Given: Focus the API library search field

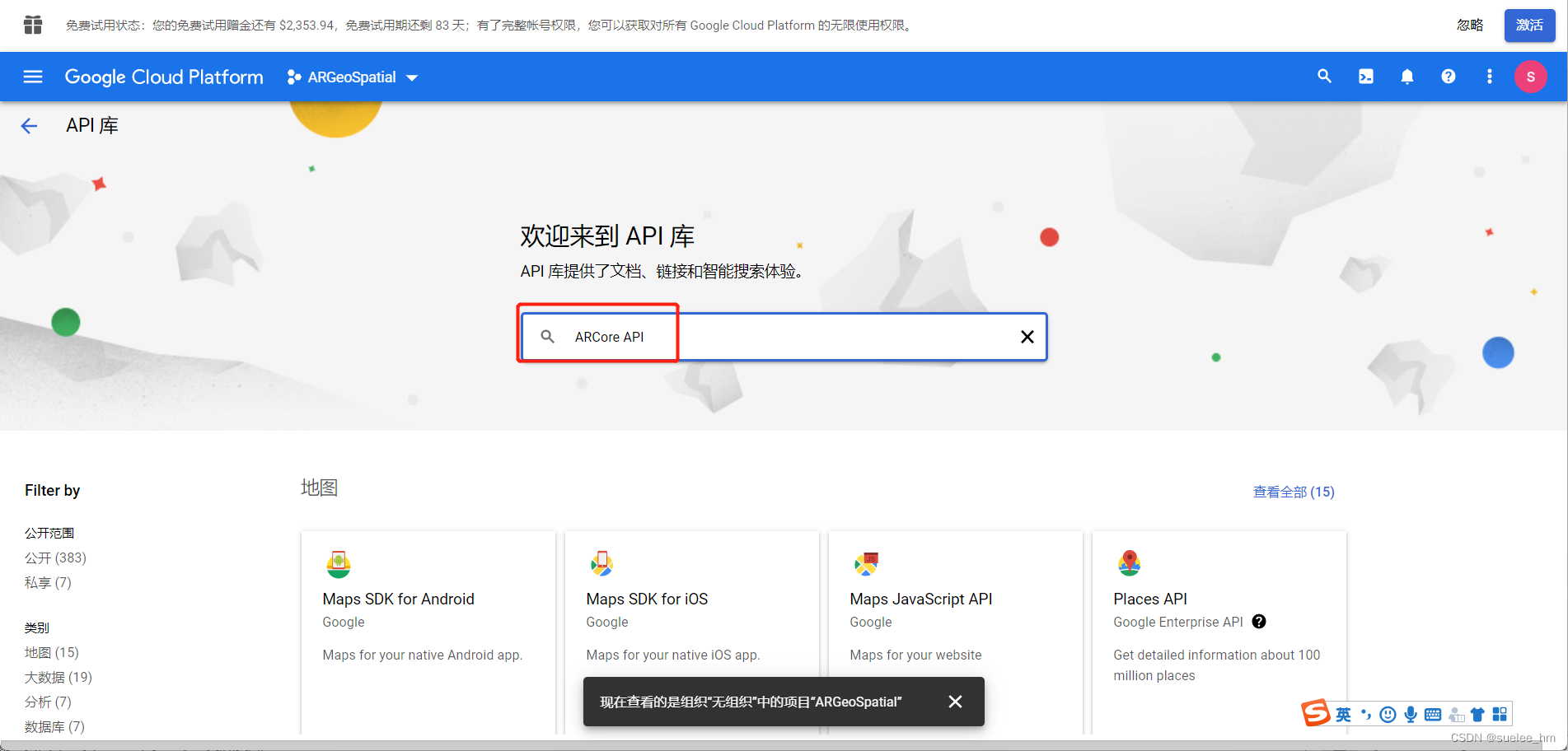Looking at the screenshot, I should tap(784, 337).
